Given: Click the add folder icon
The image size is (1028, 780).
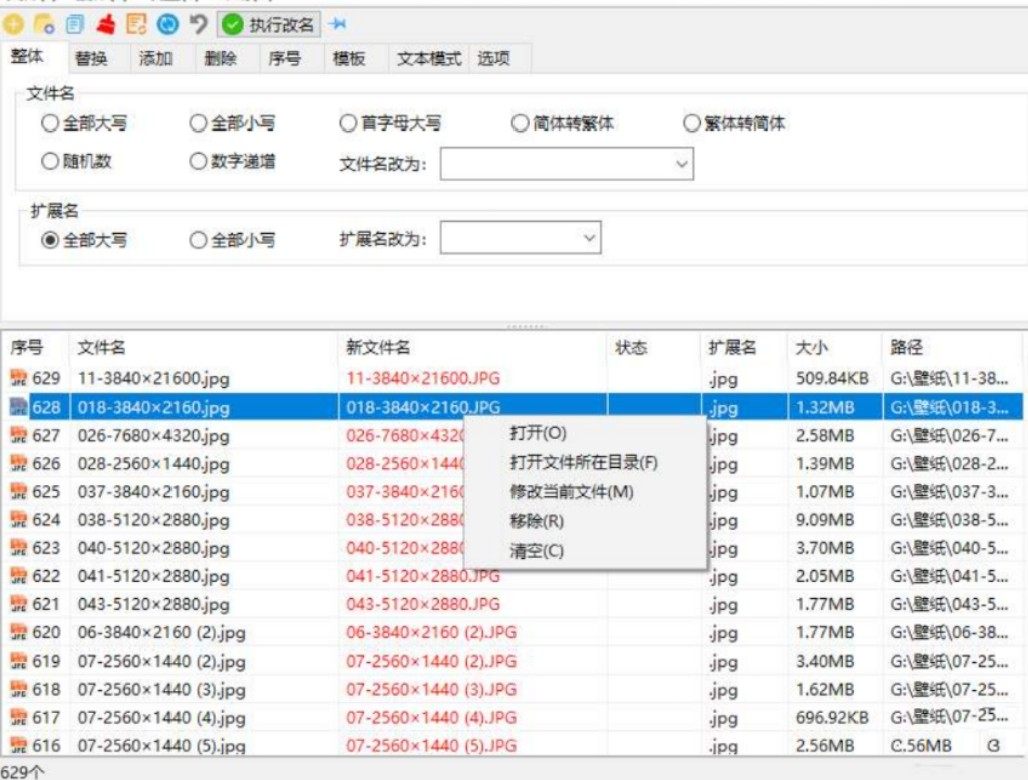Looking at the screenshot, I should [x=45, y=24].
